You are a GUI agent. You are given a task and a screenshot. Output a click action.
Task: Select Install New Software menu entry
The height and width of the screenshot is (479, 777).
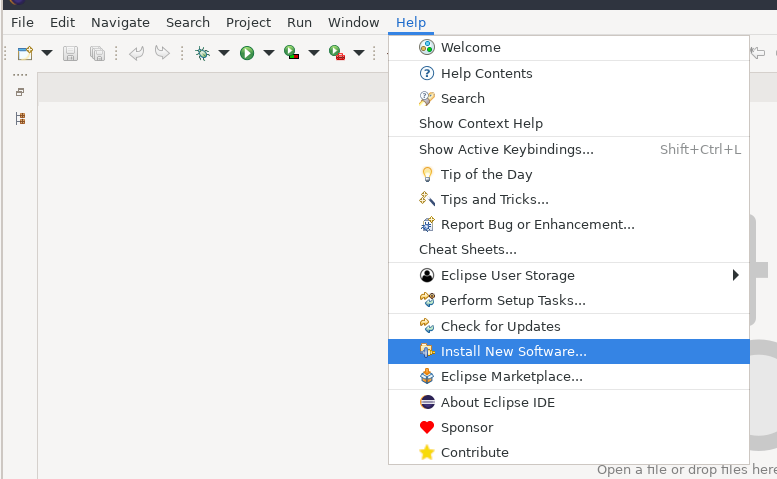[513, 351]
